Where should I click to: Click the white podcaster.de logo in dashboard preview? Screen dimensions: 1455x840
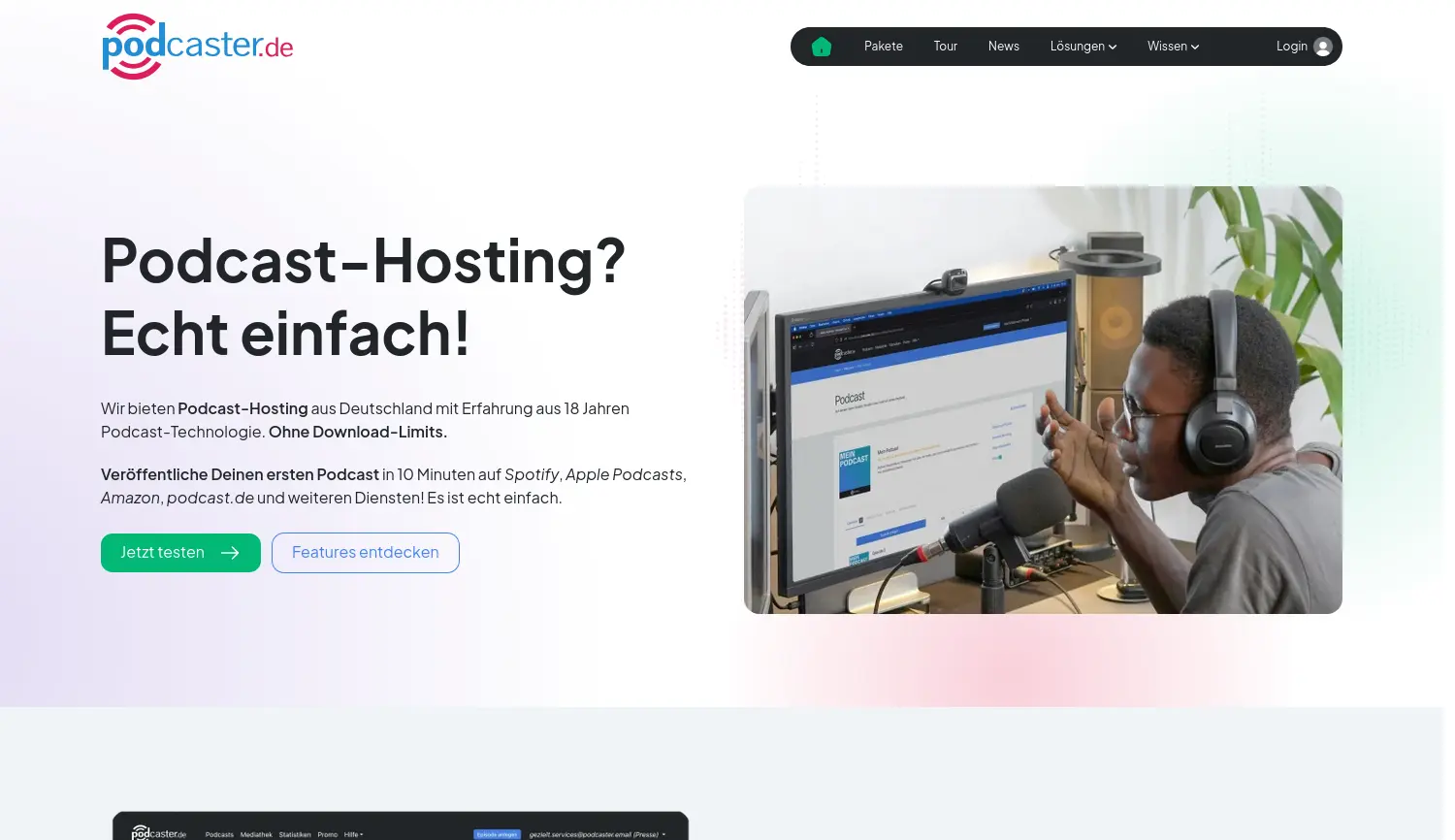(159, 833)
